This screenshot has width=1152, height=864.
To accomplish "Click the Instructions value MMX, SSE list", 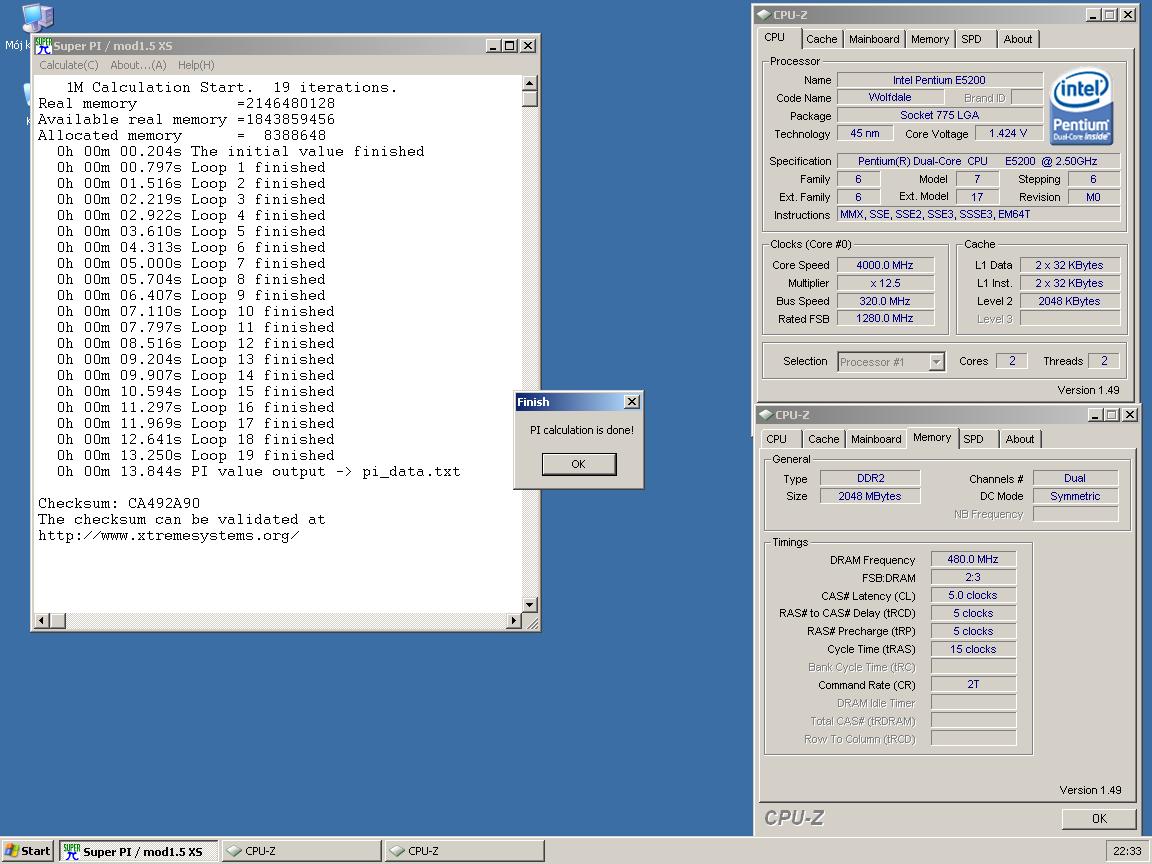I will pyautogui.click(x=979, y=215).
